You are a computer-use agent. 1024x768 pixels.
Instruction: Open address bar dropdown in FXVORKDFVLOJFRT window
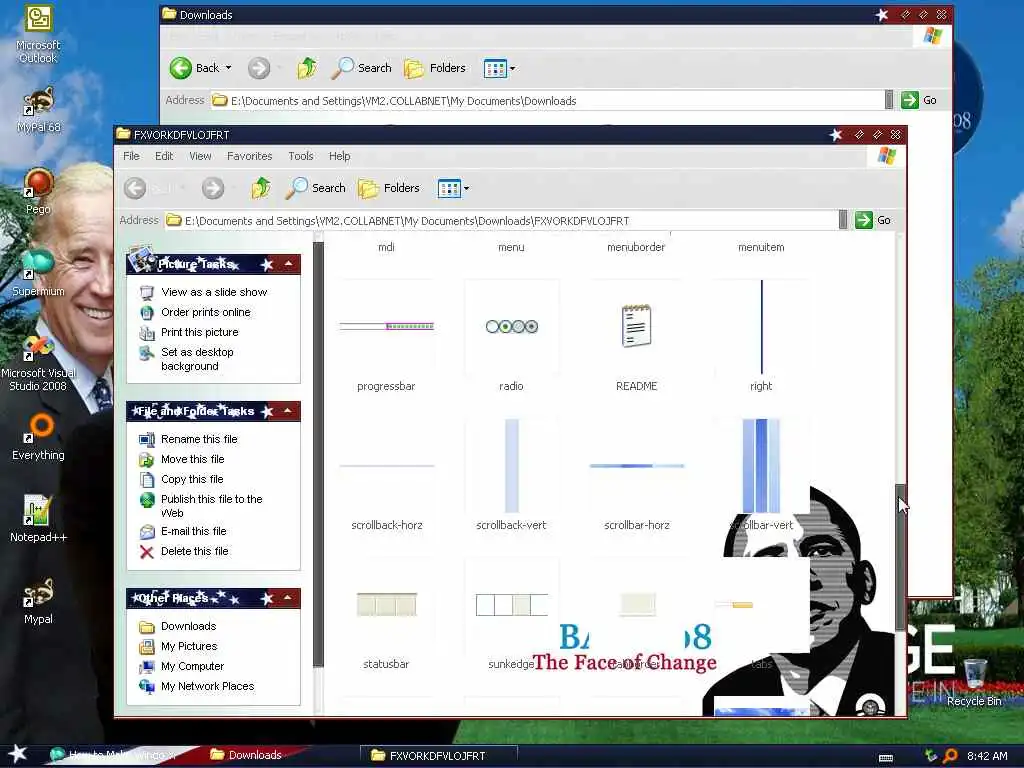(x=843, y=220)
